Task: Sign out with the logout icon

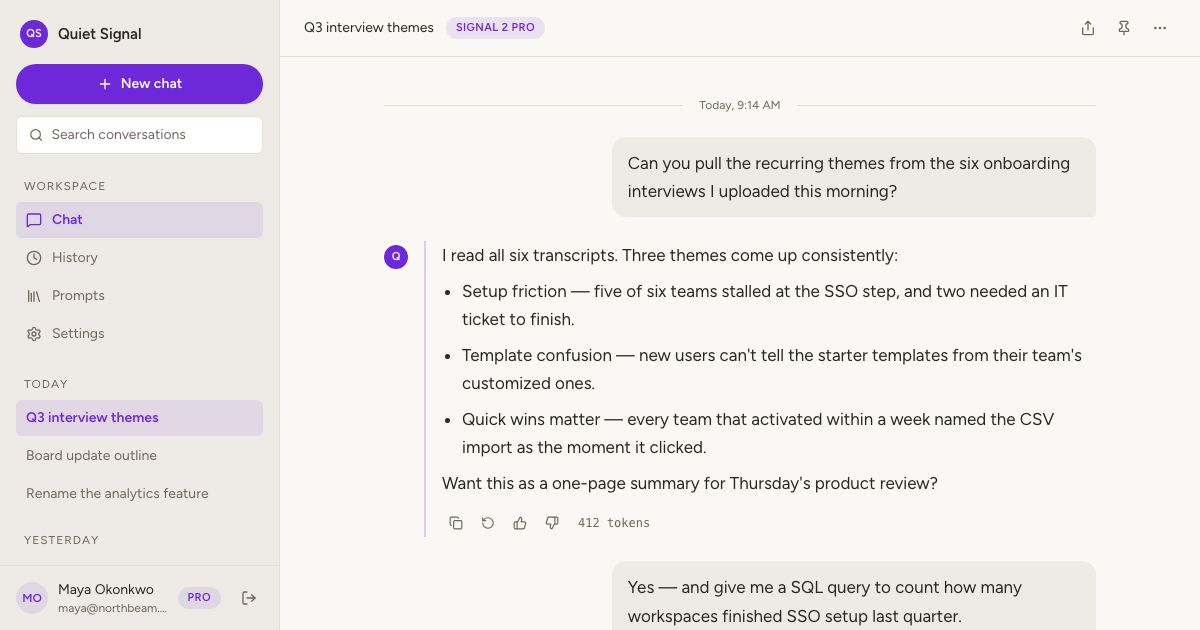Action: pyautogui.click(x=249, y=598)
